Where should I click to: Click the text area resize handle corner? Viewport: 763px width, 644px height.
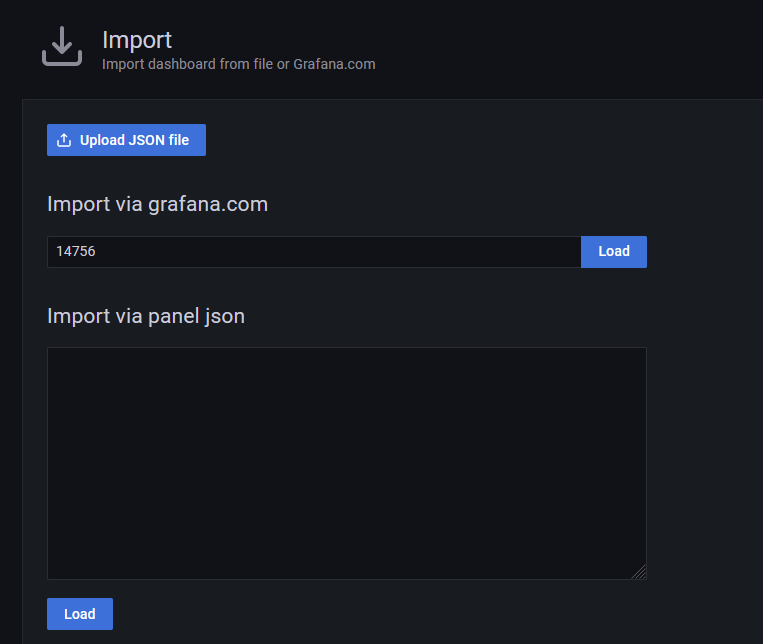click(x=639, y=572)
